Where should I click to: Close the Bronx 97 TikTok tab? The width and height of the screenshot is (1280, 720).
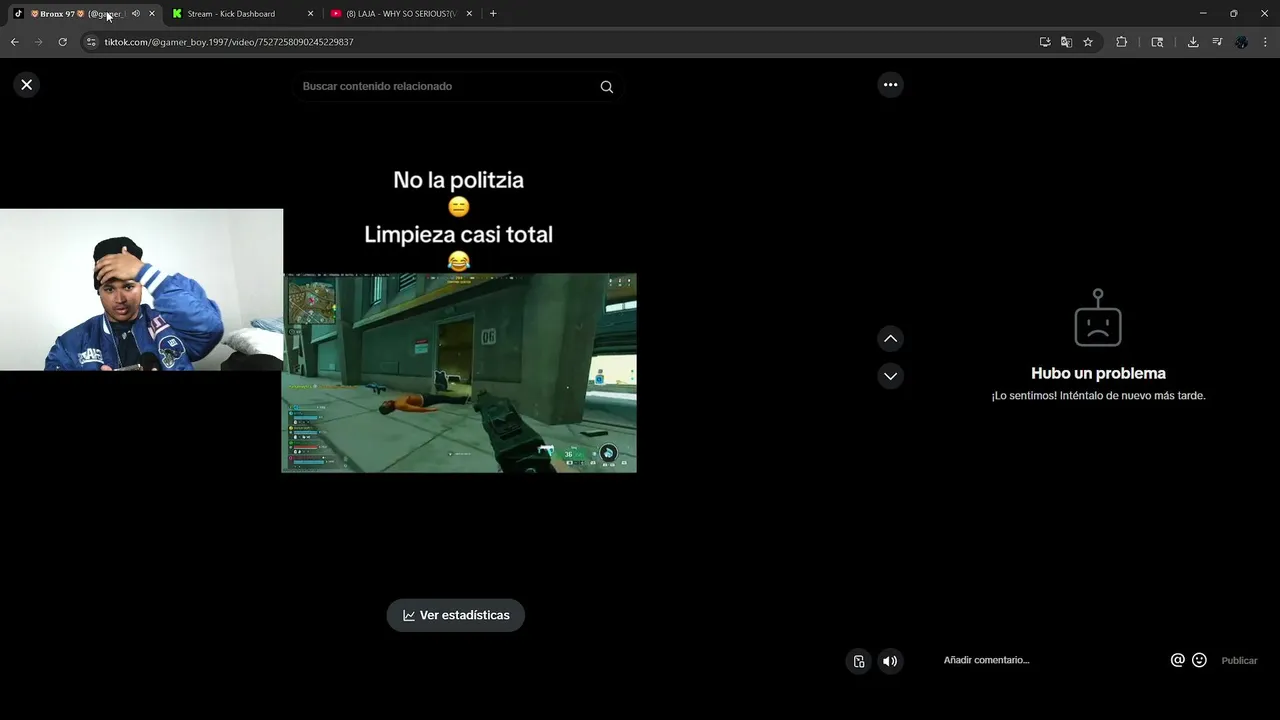(x=152, y=14)
